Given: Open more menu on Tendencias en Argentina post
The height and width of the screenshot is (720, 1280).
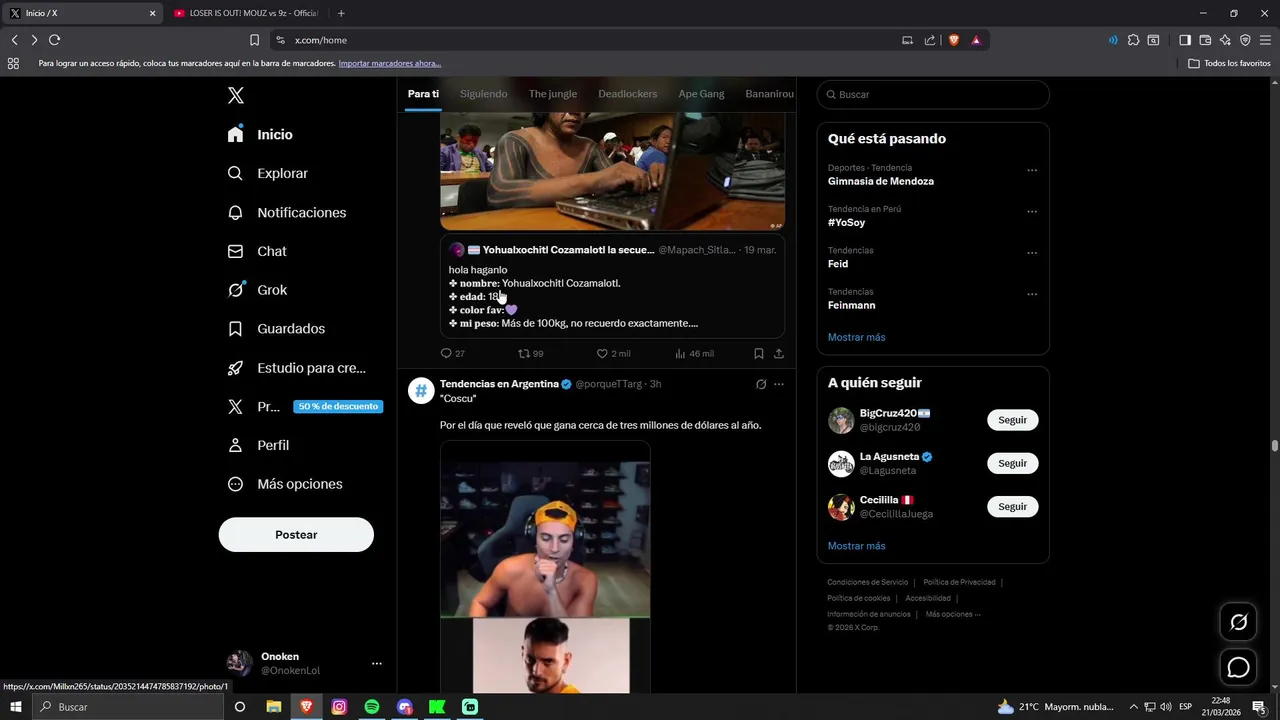Looking at the screenshot, I should coord(779,384).
